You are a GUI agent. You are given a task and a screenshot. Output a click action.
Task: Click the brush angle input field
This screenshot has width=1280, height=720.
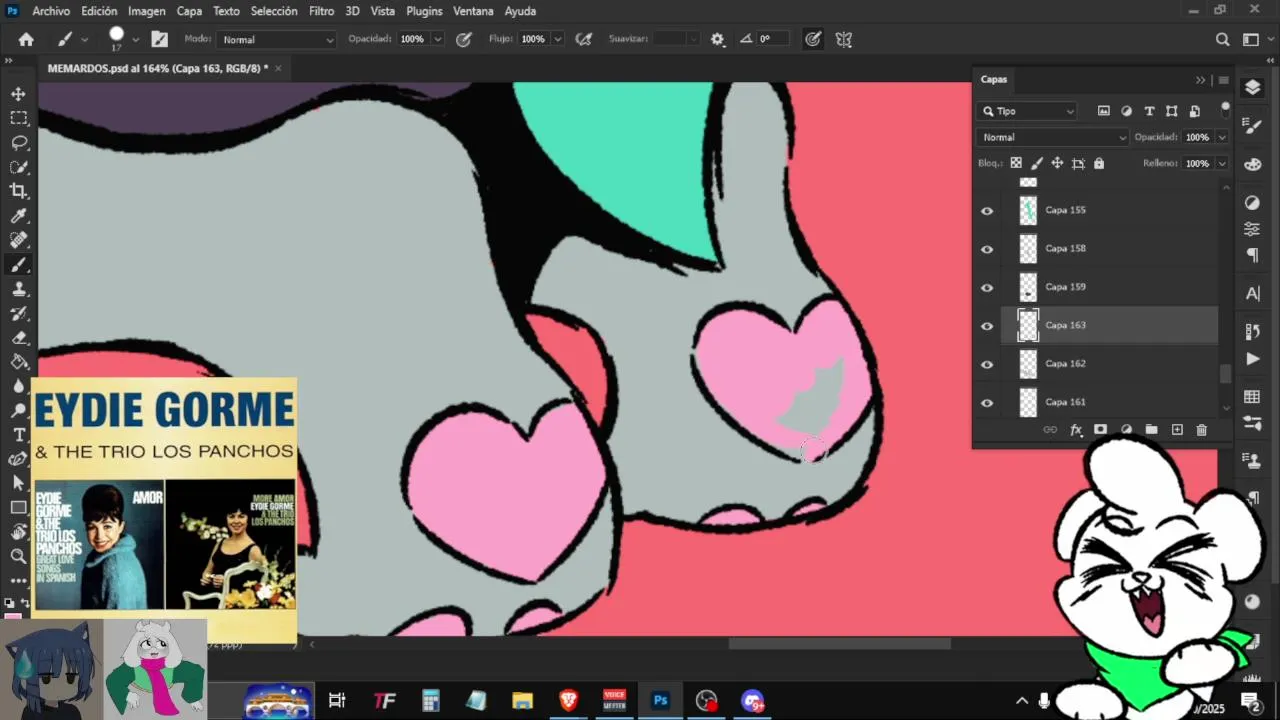coord(772,39)
